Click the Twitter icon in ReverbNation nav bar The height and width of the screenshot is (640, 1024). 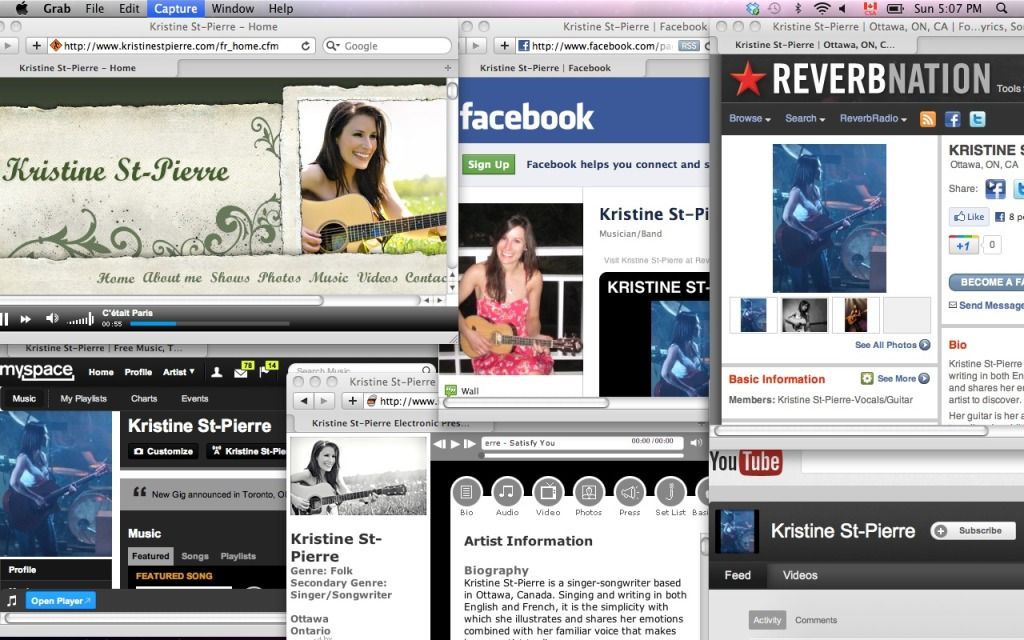click(978, 119)
